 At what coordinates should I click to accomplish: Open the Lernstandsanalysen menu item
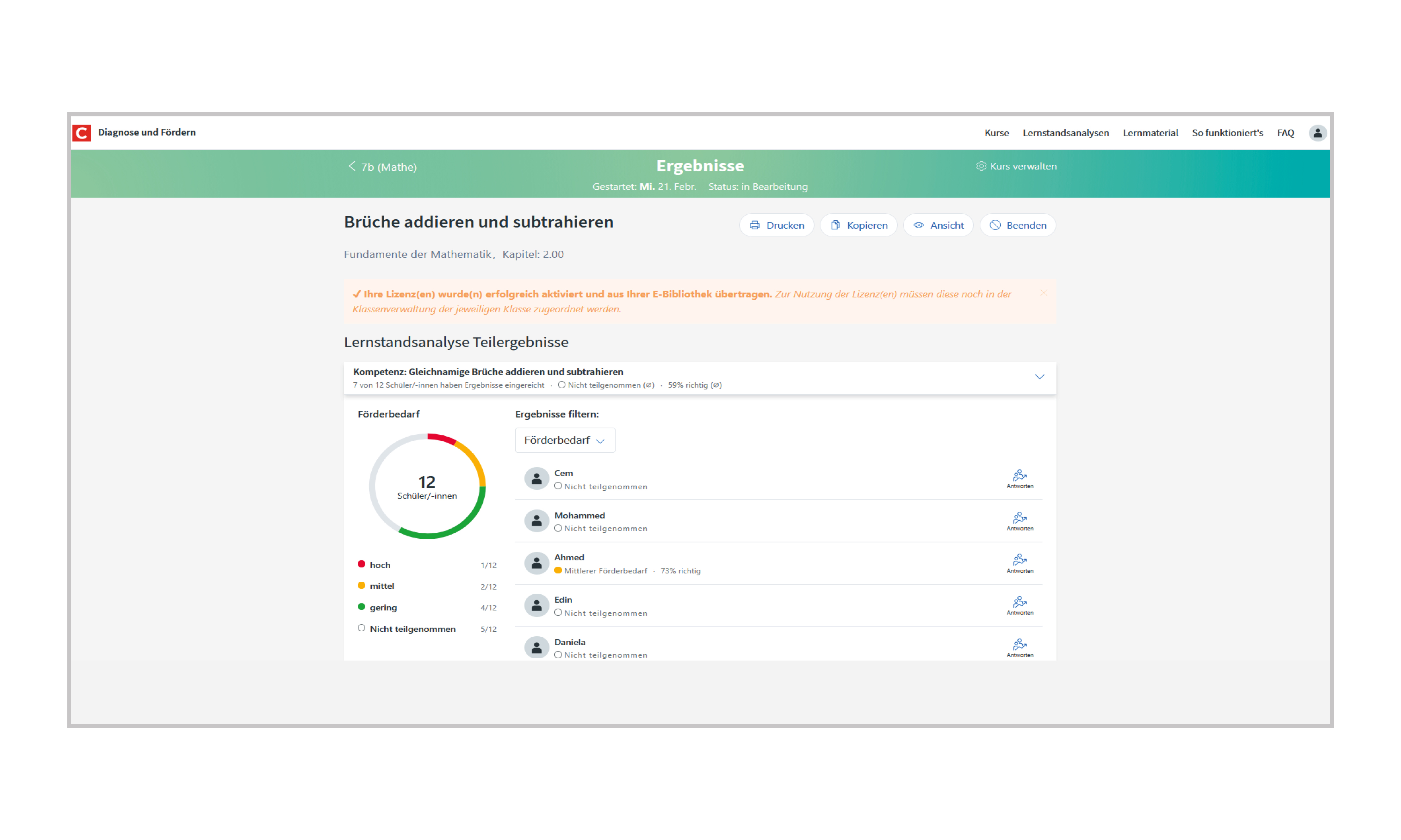1066,132
